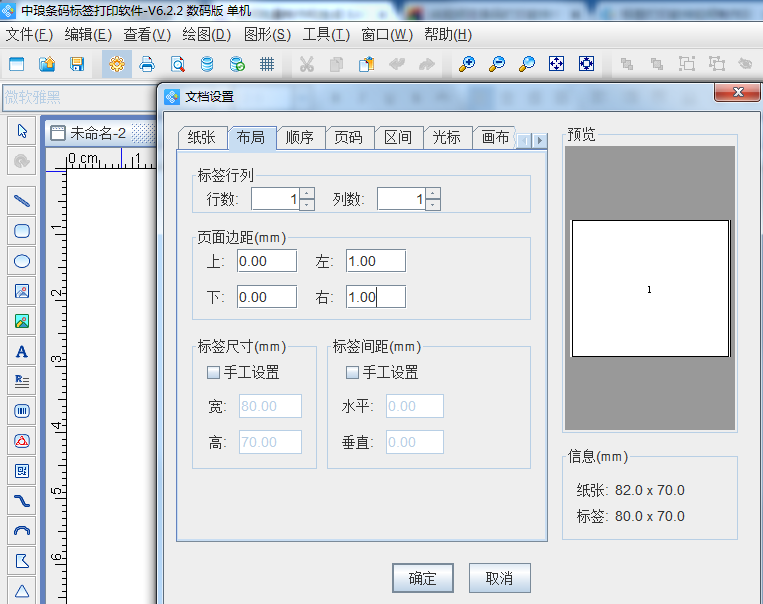Viewport: 763px width, 604px height.
Task: Select the ellipse drawing tool
Action: coord(22,260)
